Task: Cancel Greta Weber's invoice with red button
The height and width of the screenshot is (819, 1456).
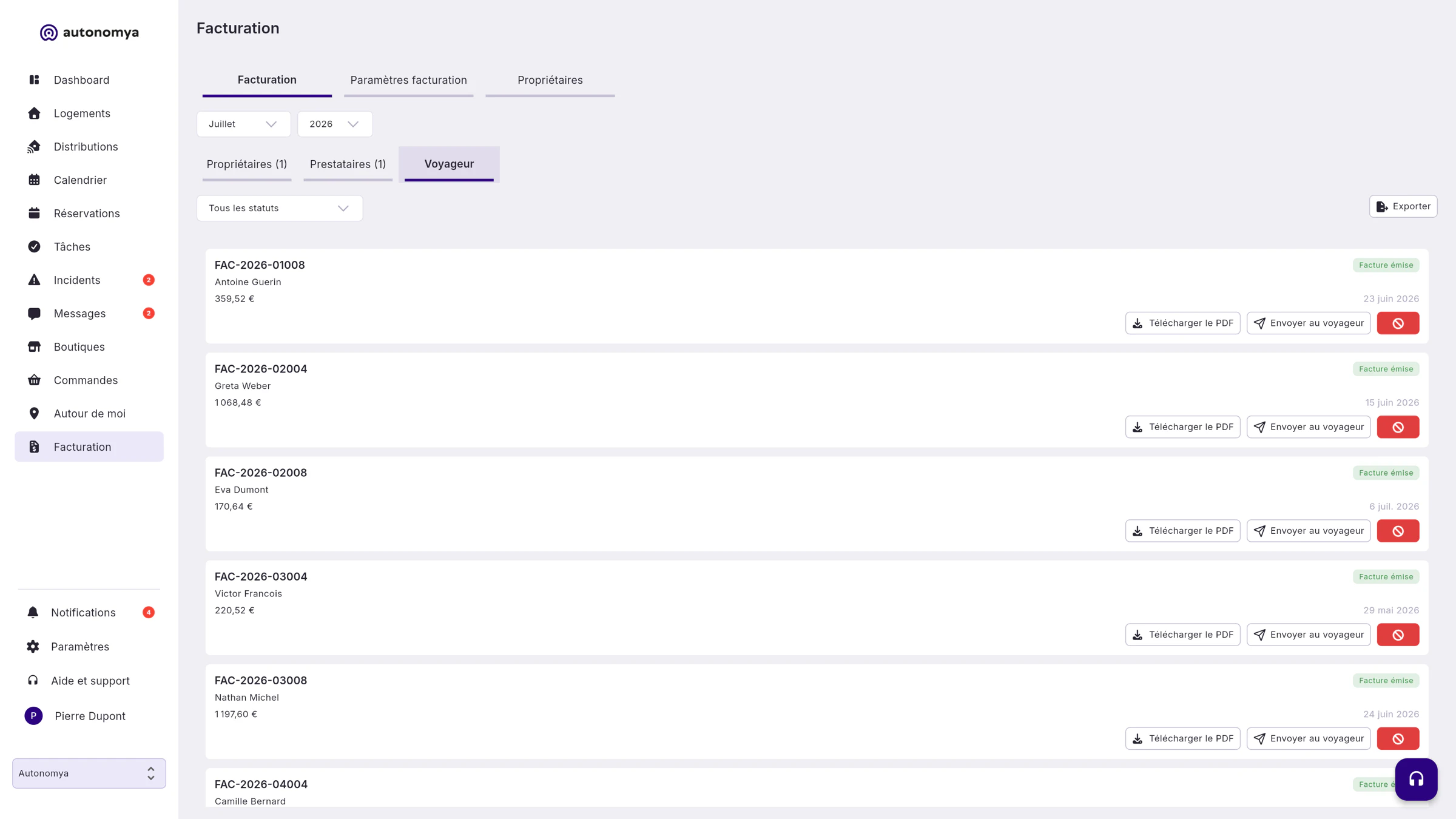Action: point(1398,427)
